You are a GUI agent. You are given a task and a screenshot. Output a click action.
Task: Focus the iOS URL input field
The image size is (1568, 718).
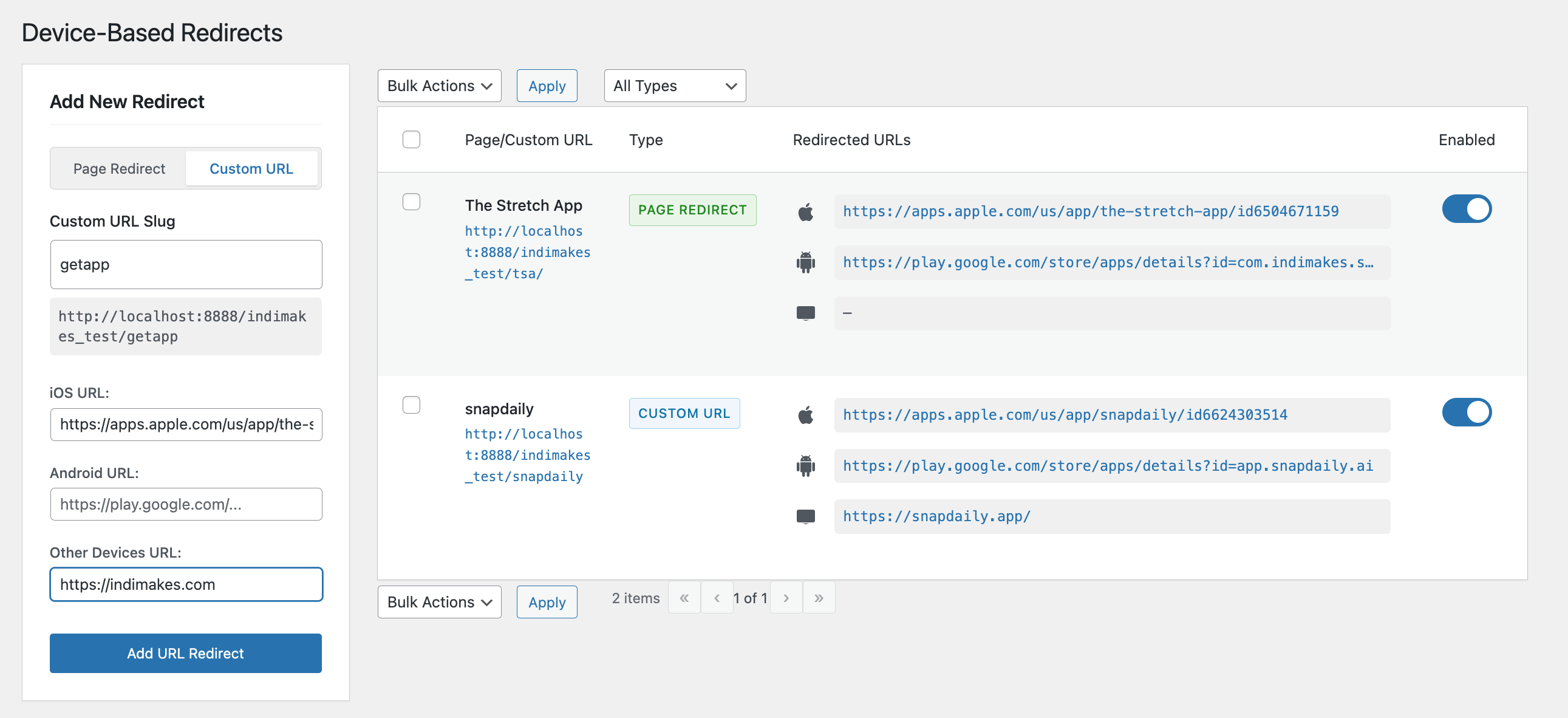(186, 425)
